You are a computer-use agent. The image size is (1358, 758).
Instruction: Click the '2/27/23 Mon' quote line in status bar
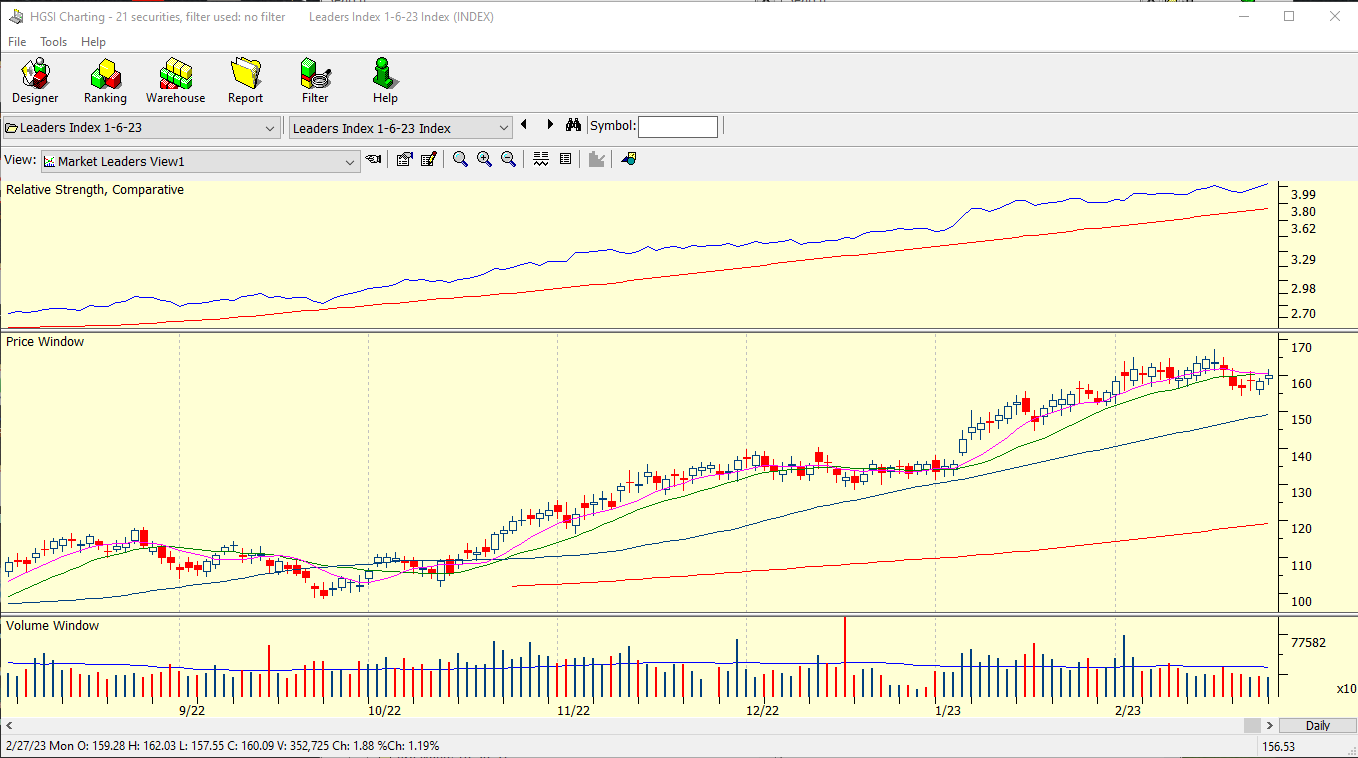222,746
